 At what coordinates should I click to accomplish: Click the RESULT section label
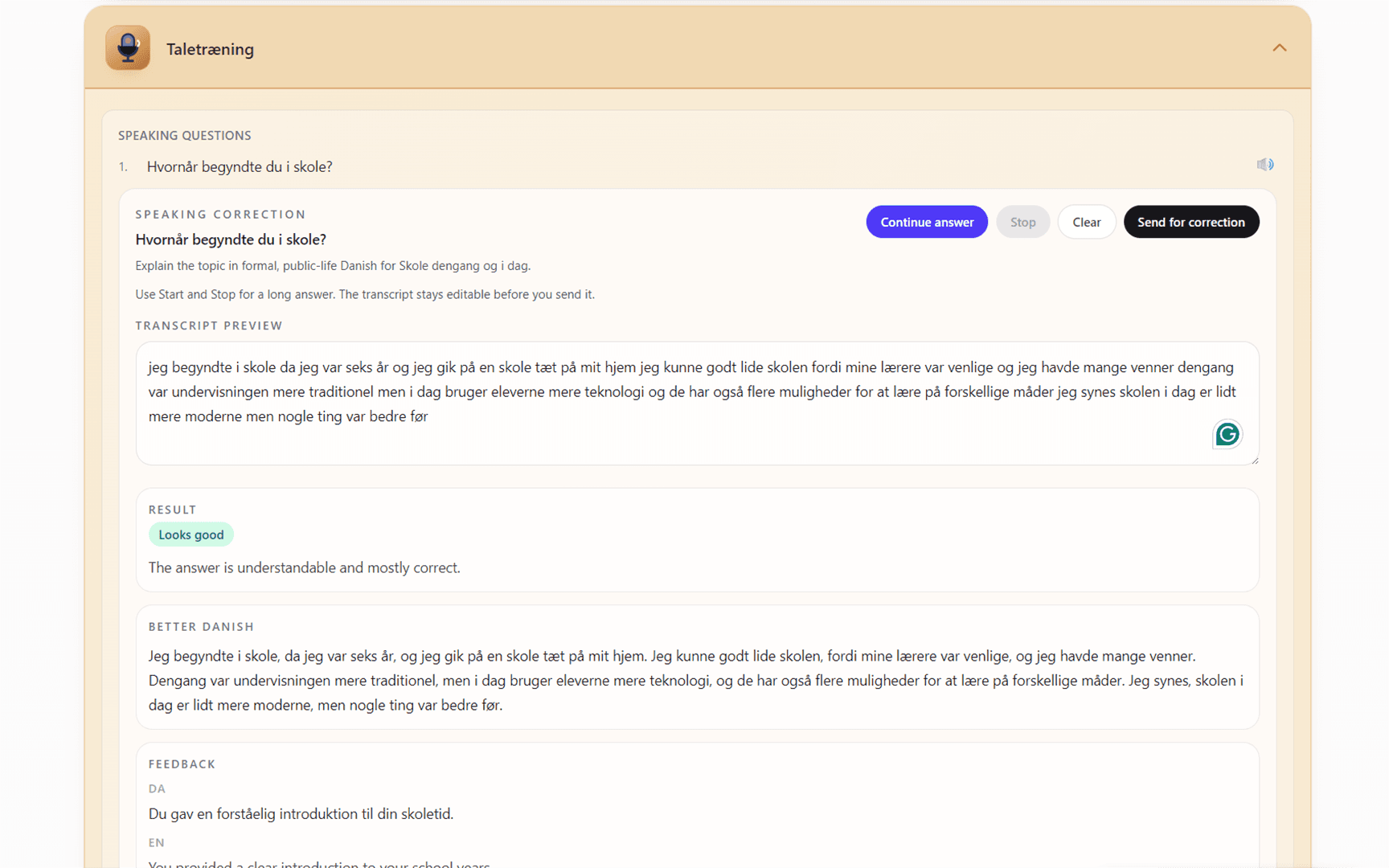click(173, 510)
